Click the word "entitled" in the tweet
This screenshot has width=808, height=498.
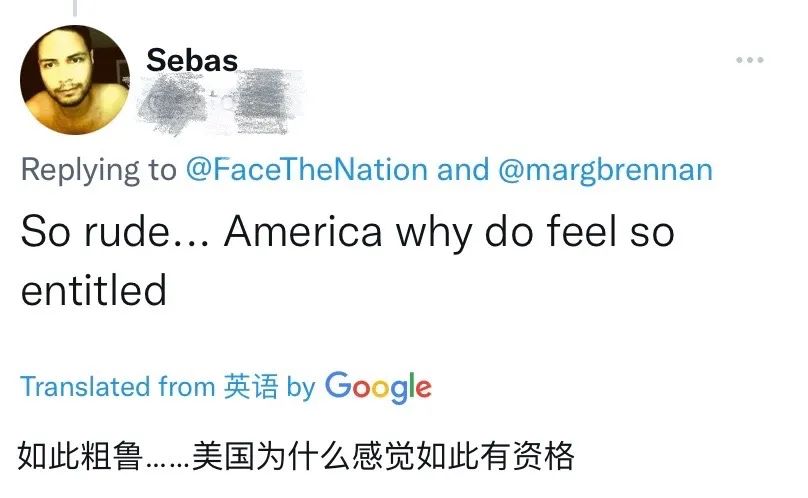pyautogui.click(x=93, y=291)
